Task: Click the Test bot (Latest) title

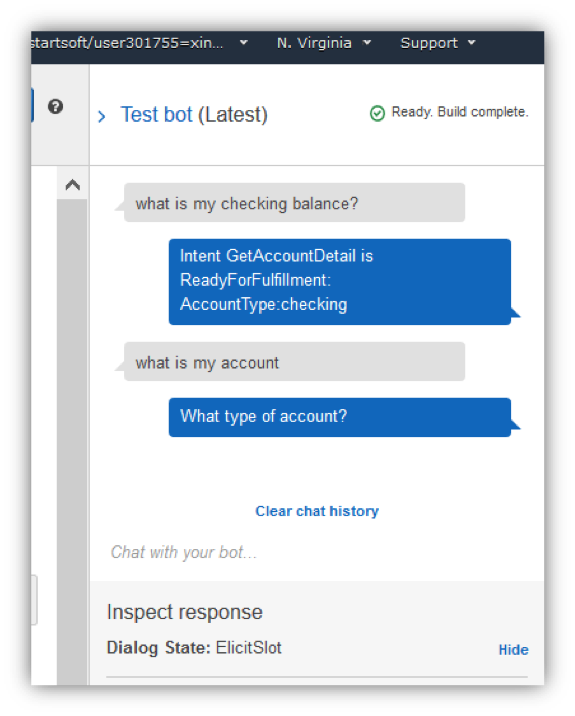Action: [x=194, y=115]
